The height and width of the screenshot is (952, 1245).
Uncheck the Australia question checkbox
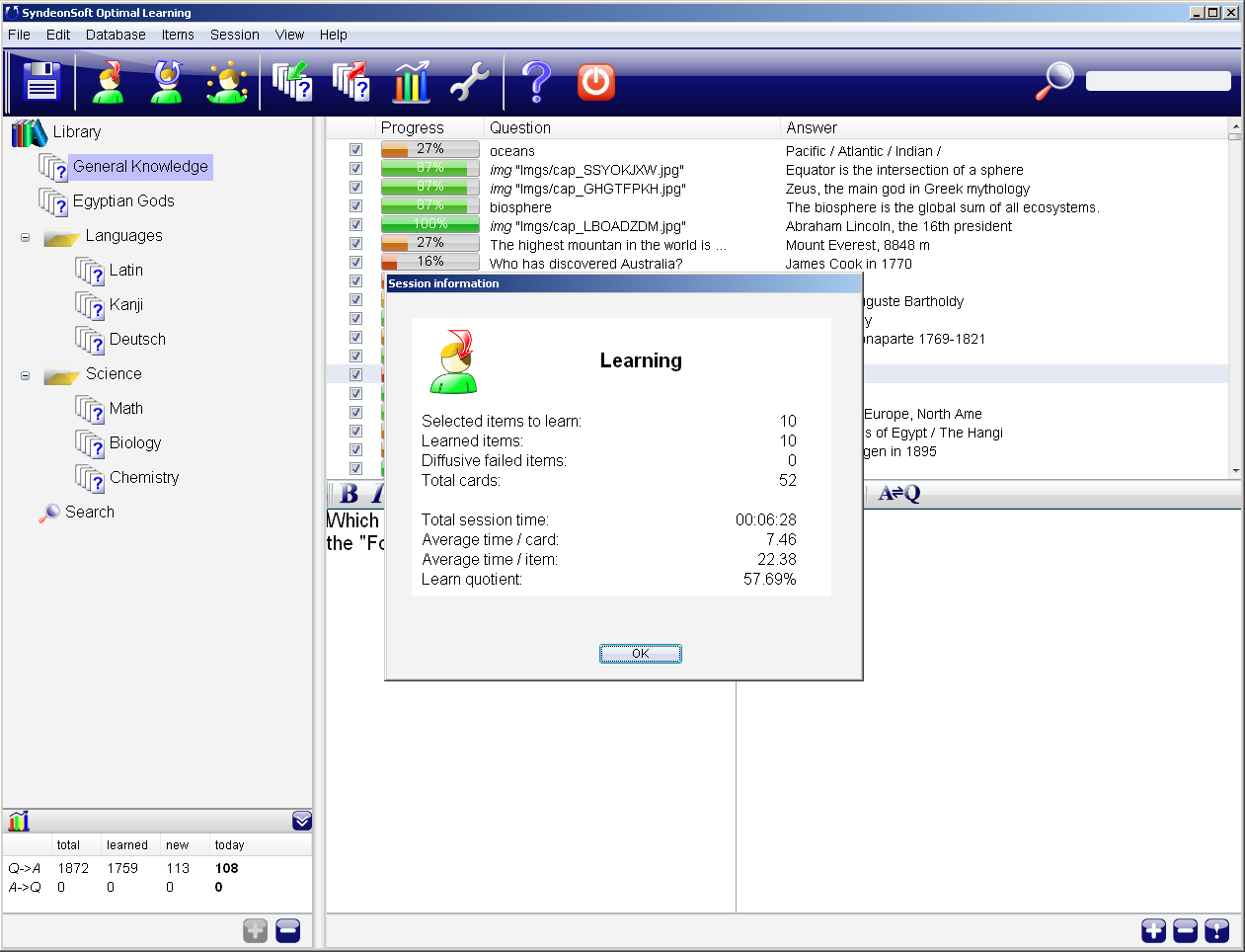pos(355,263)
